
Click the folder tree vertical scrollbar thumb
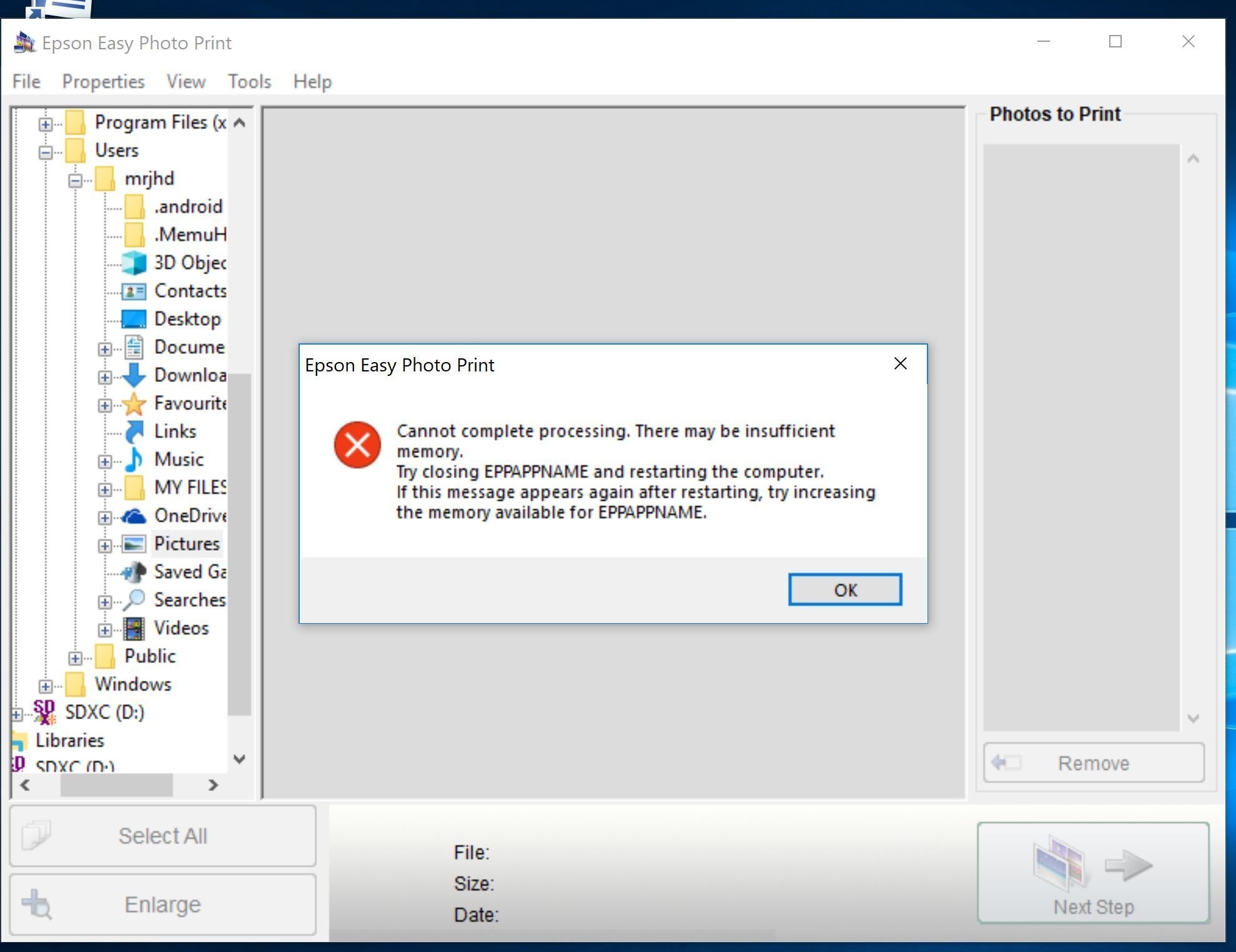[239, 544]
